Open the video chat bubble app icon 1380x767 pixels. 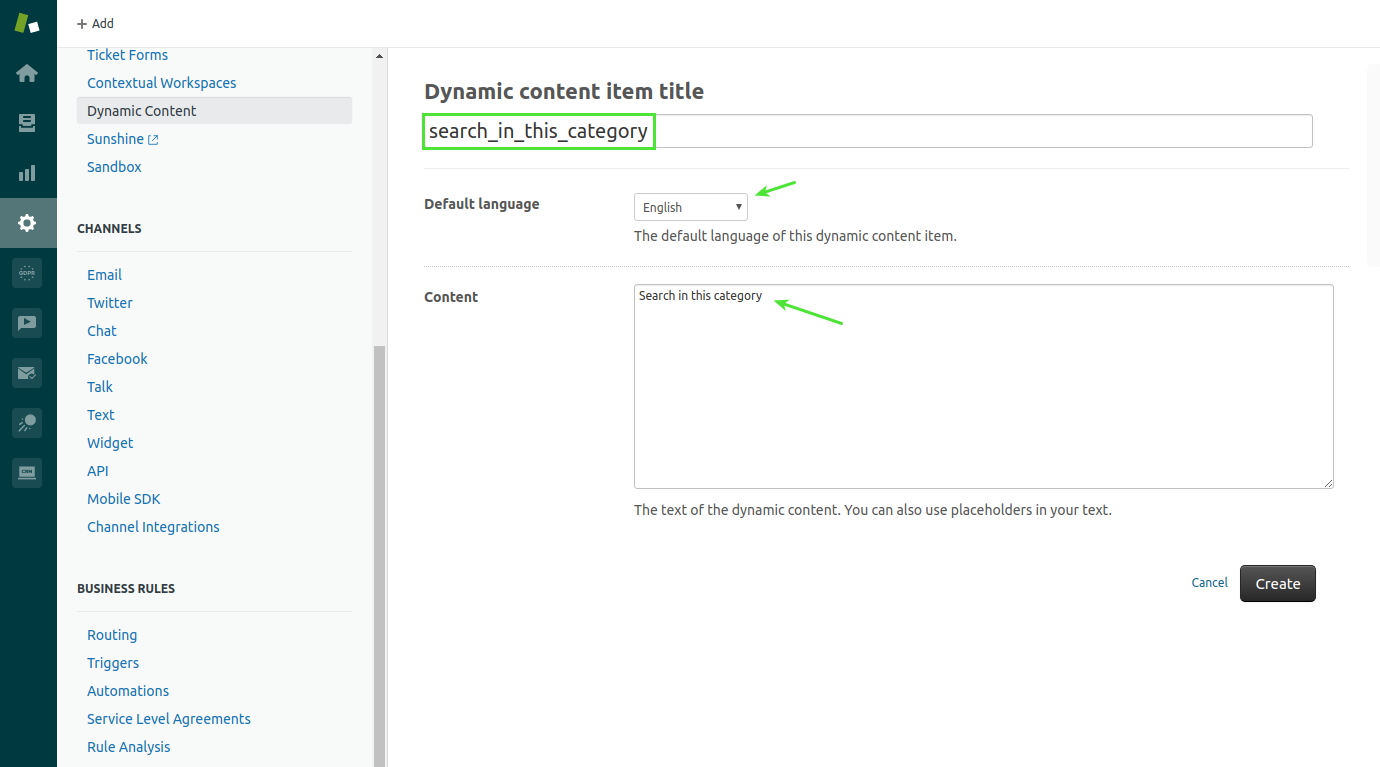click(x=27, y=323)
